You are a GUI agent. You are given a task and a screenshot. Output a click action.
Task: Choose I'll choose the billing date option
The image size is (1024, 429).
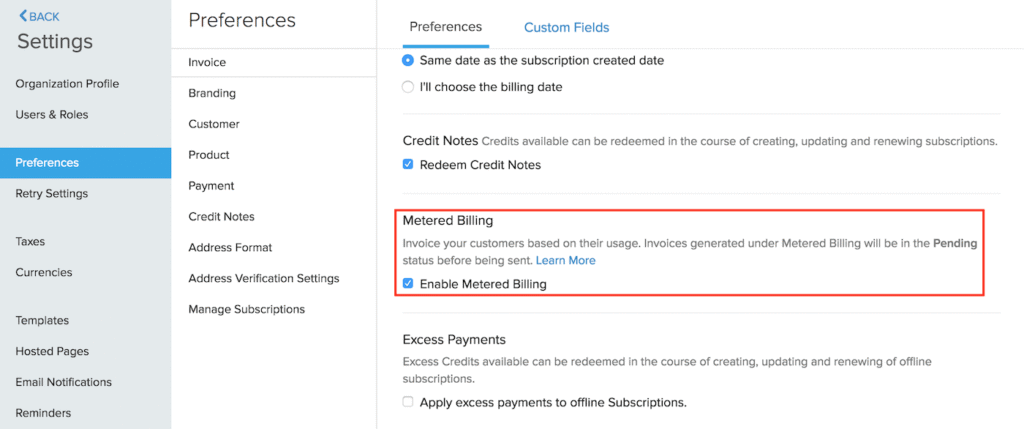[408, 87]
